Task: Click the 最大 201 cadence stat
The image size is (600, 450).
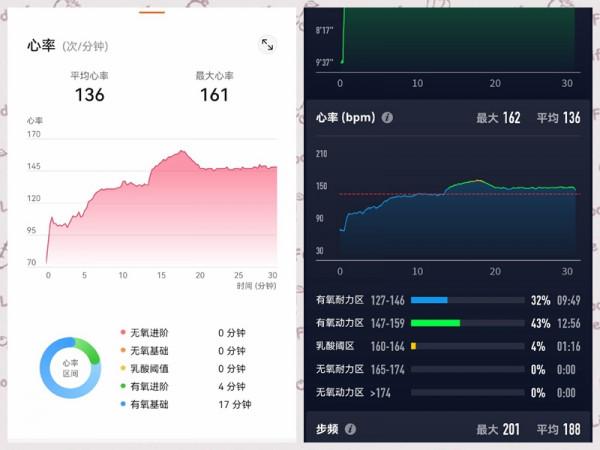Action: click(x=498, y=429)
